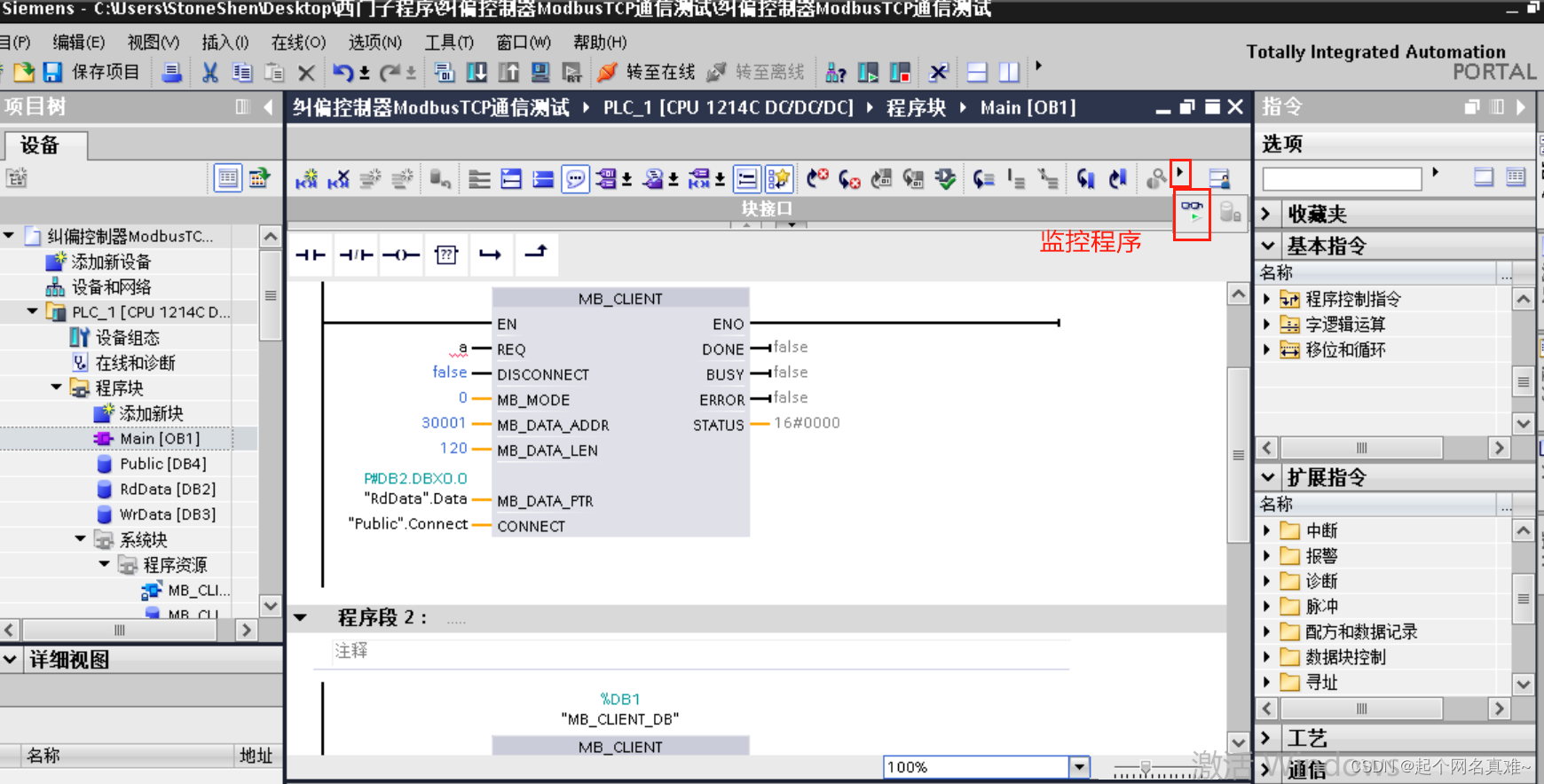The height and width of the screenshot is (784, 1544).
Task: Click the Print icon in main toolbar
Action: click(172, 72)
